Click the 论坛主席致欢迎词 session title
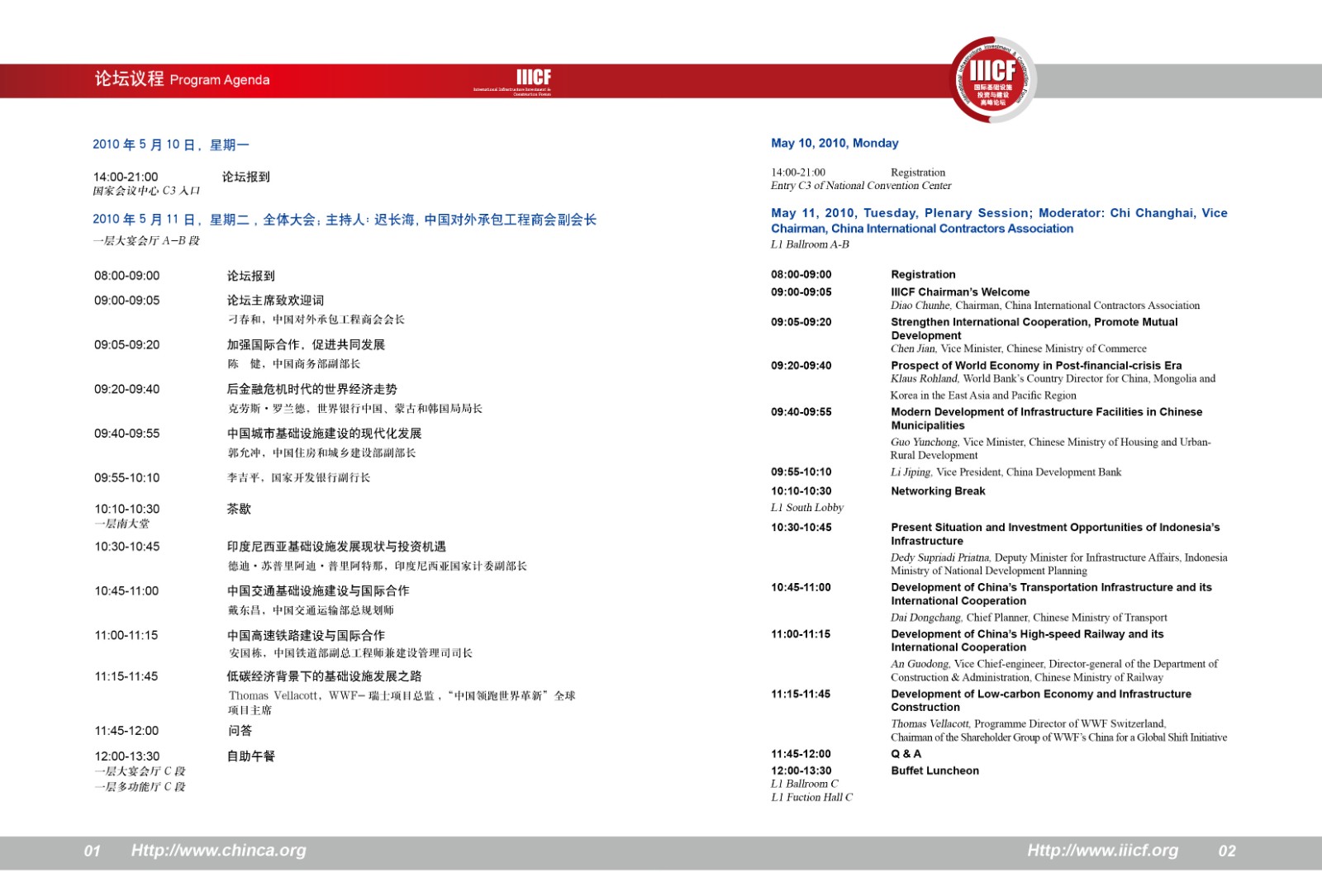 pos(275,300)
